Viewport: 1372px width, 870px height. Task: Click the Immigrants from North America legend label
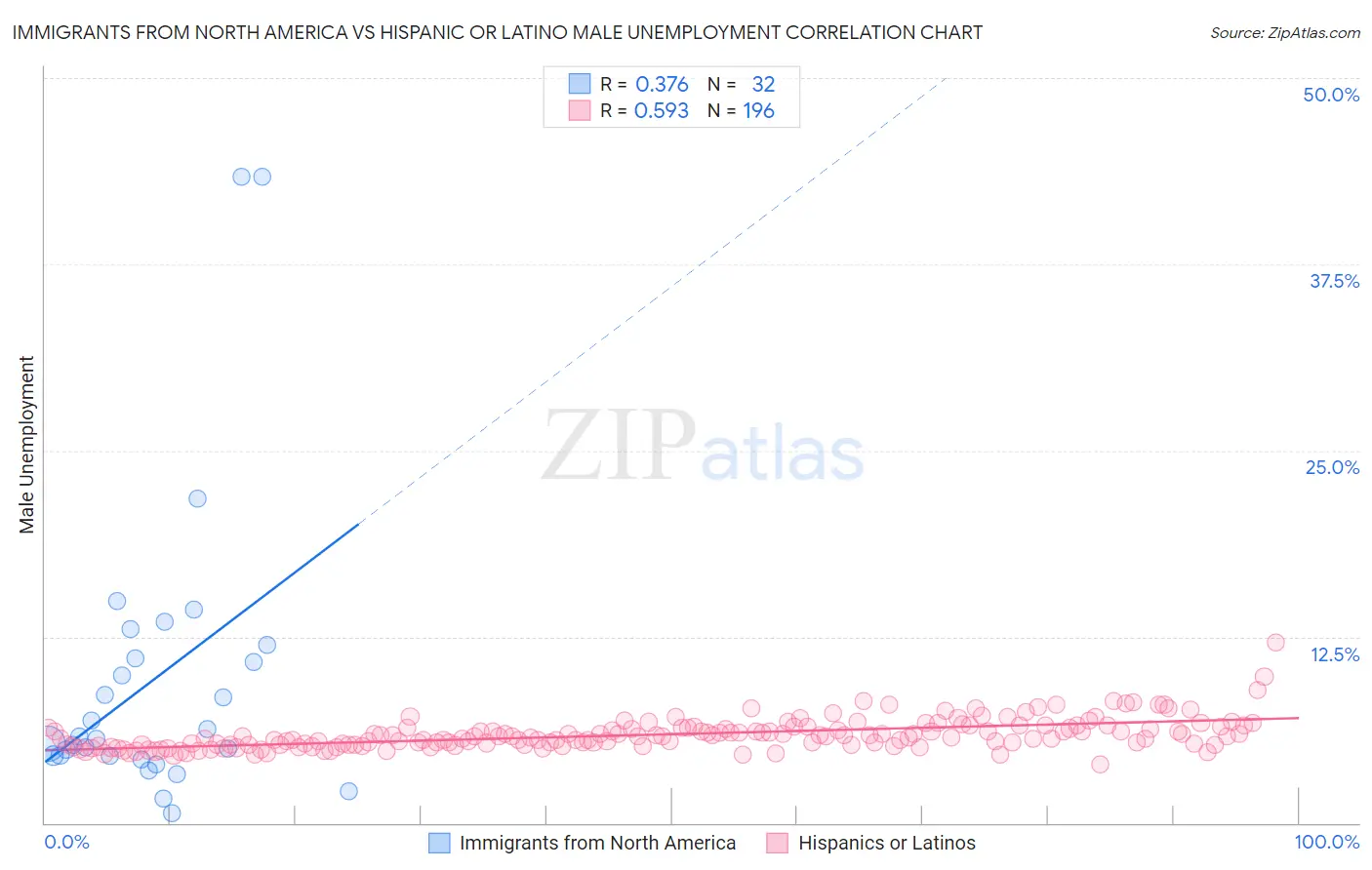click(597, 844)
